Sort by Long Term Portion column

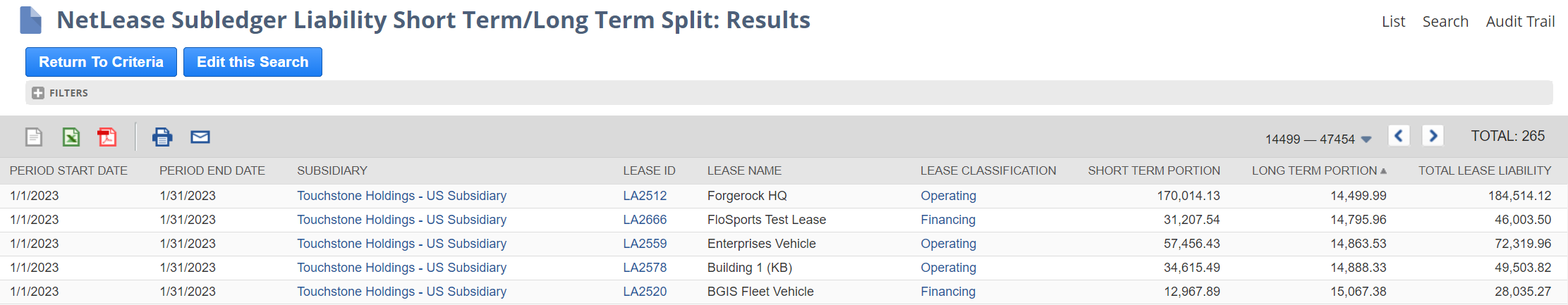(1314, 170)
